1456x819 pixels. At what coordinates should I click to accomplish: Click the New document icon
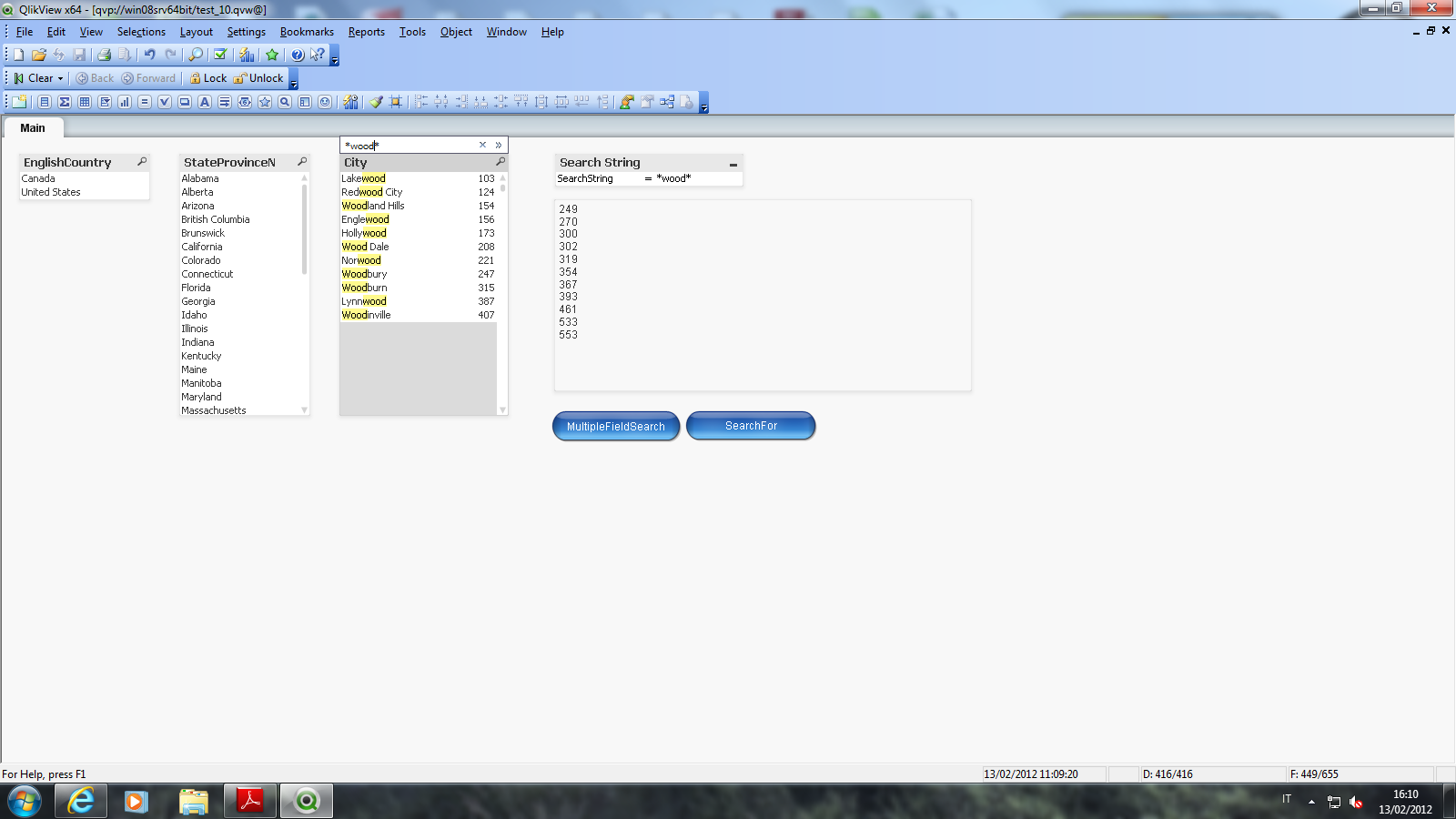pos(18,55)
